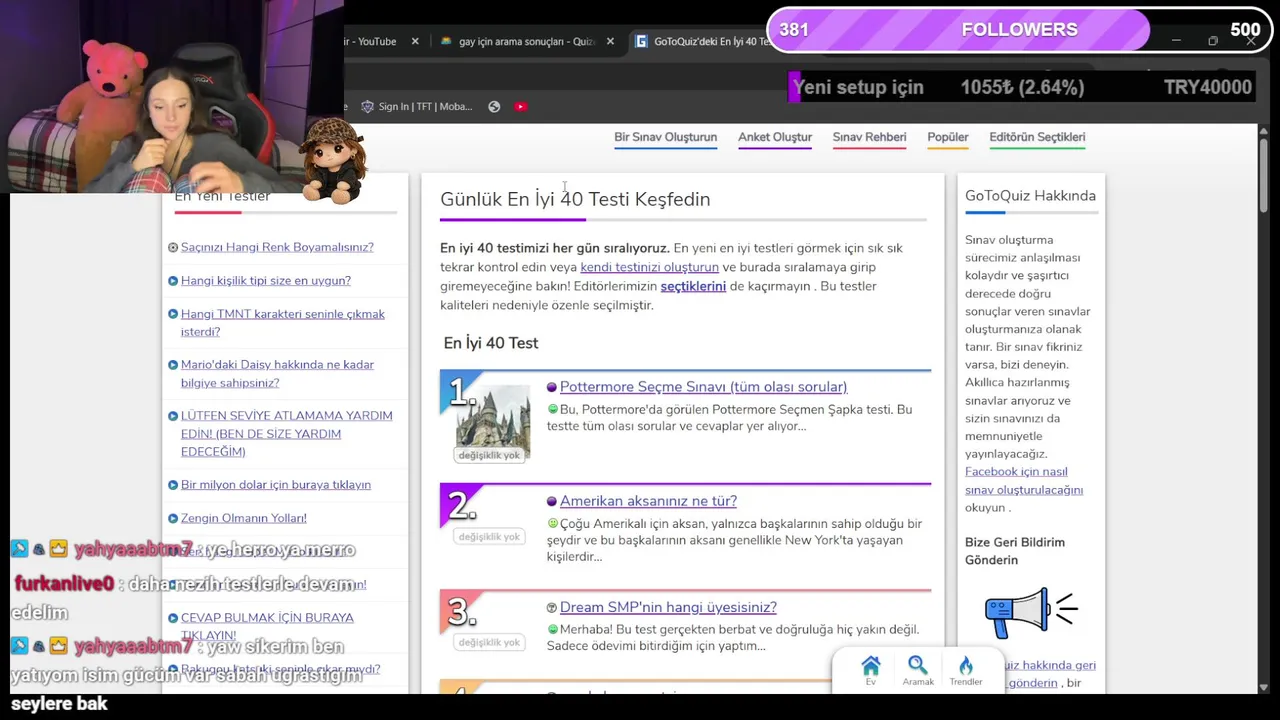Viewport: 1280px width, 720px height.
Task: Follow the 'seçtiklerini' editors link
Action: (x=693, y=286)
